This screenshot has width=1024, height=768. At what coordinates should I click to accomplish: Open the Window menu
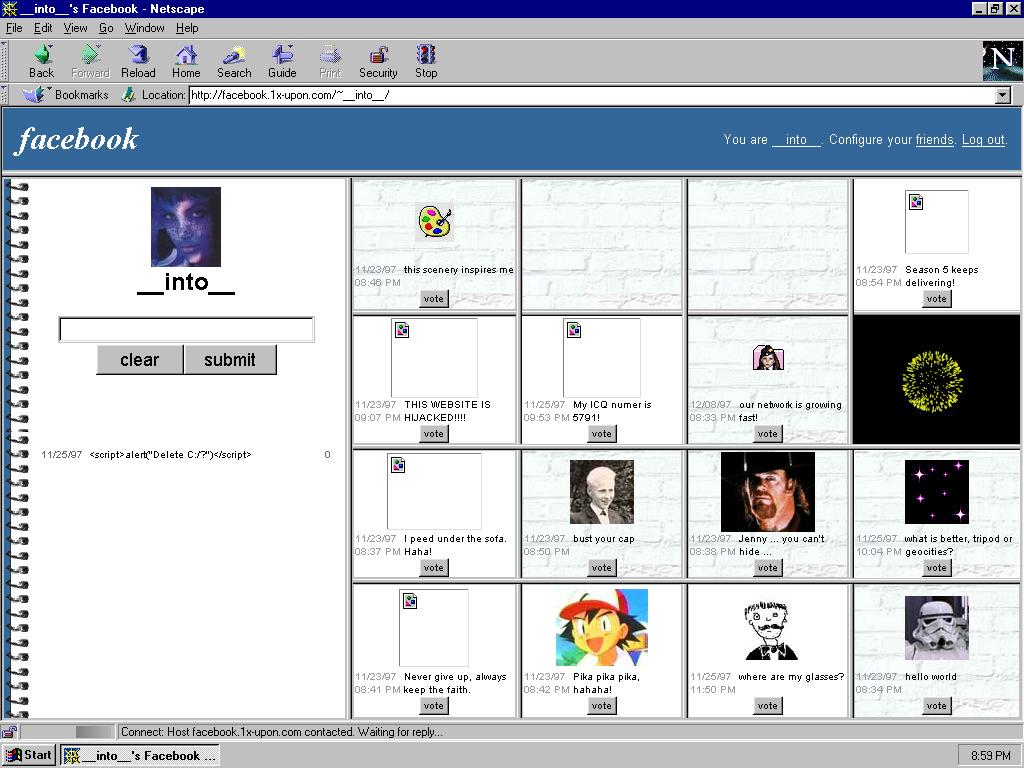pyautogui.click(x=145, y=28)
